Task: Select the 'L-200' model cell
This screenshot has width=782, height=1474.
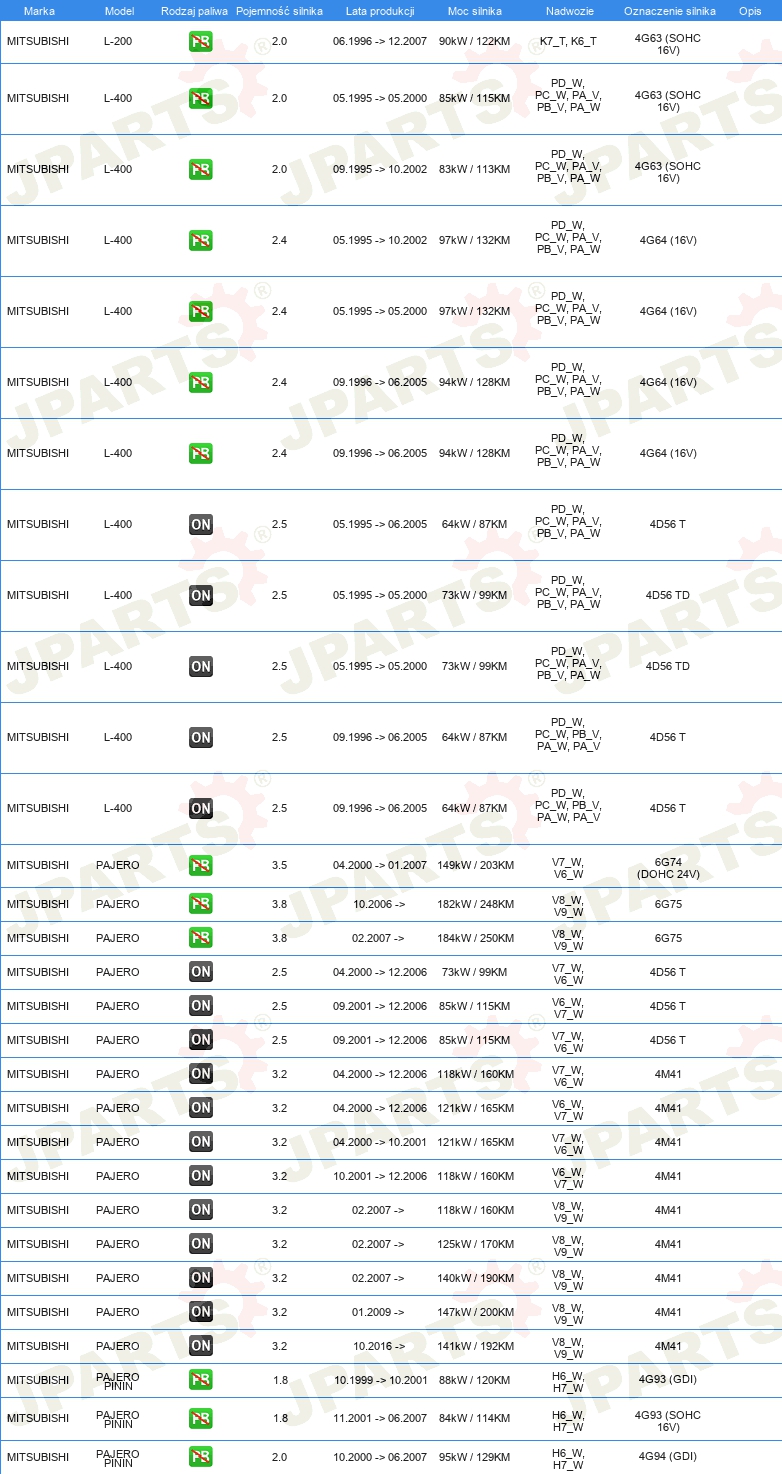Action: pos(118,42)
